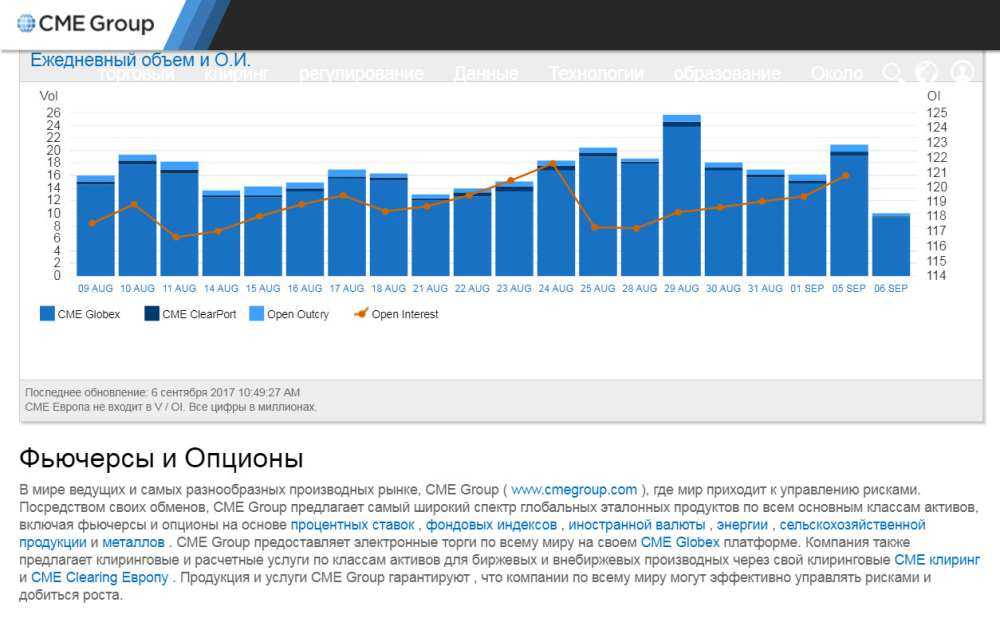Click the CME Group logo
The height and width of the screenshot is (630, 1000).
pyautogui.click(x=86, y=24)
